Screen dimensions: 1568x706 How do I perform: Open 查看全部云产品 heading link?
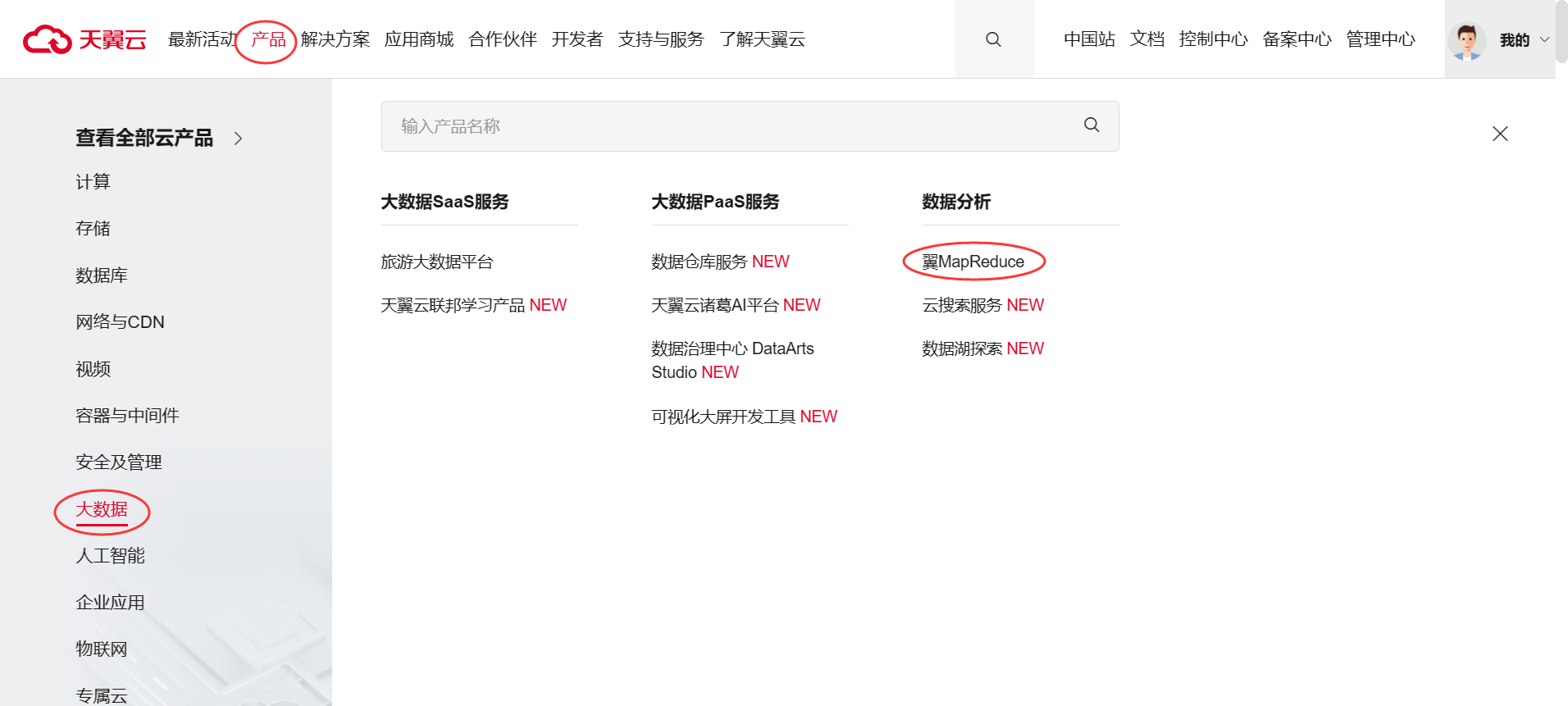(144, 138)
